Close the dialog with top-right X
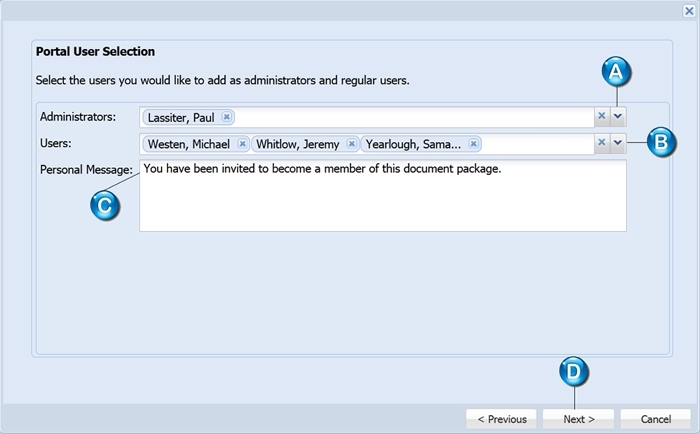Image resolution: width=700 pixels, height=434 pixels. coord(689,11)
